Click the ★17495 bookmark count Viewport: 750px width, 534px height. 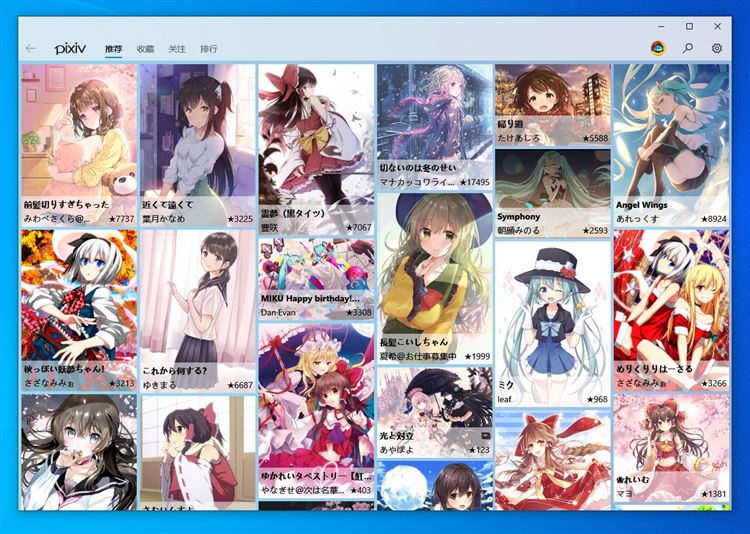click(x=474, y=182)
